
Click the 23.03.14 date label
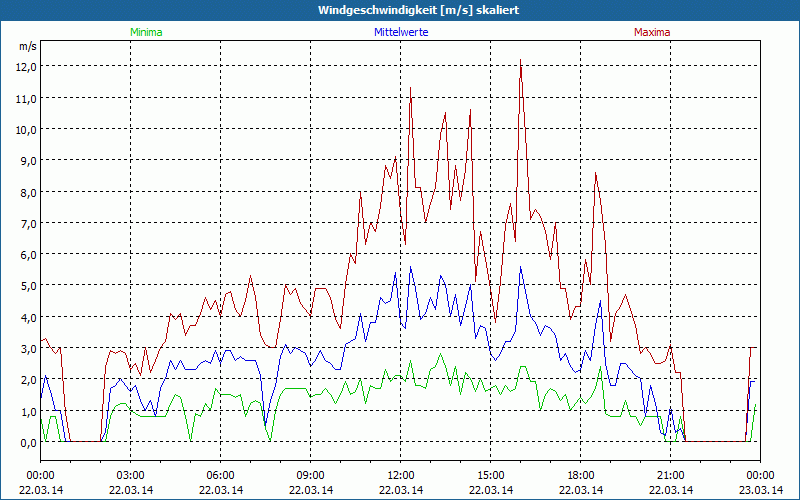pyautogui.click(x=761, y=490)
